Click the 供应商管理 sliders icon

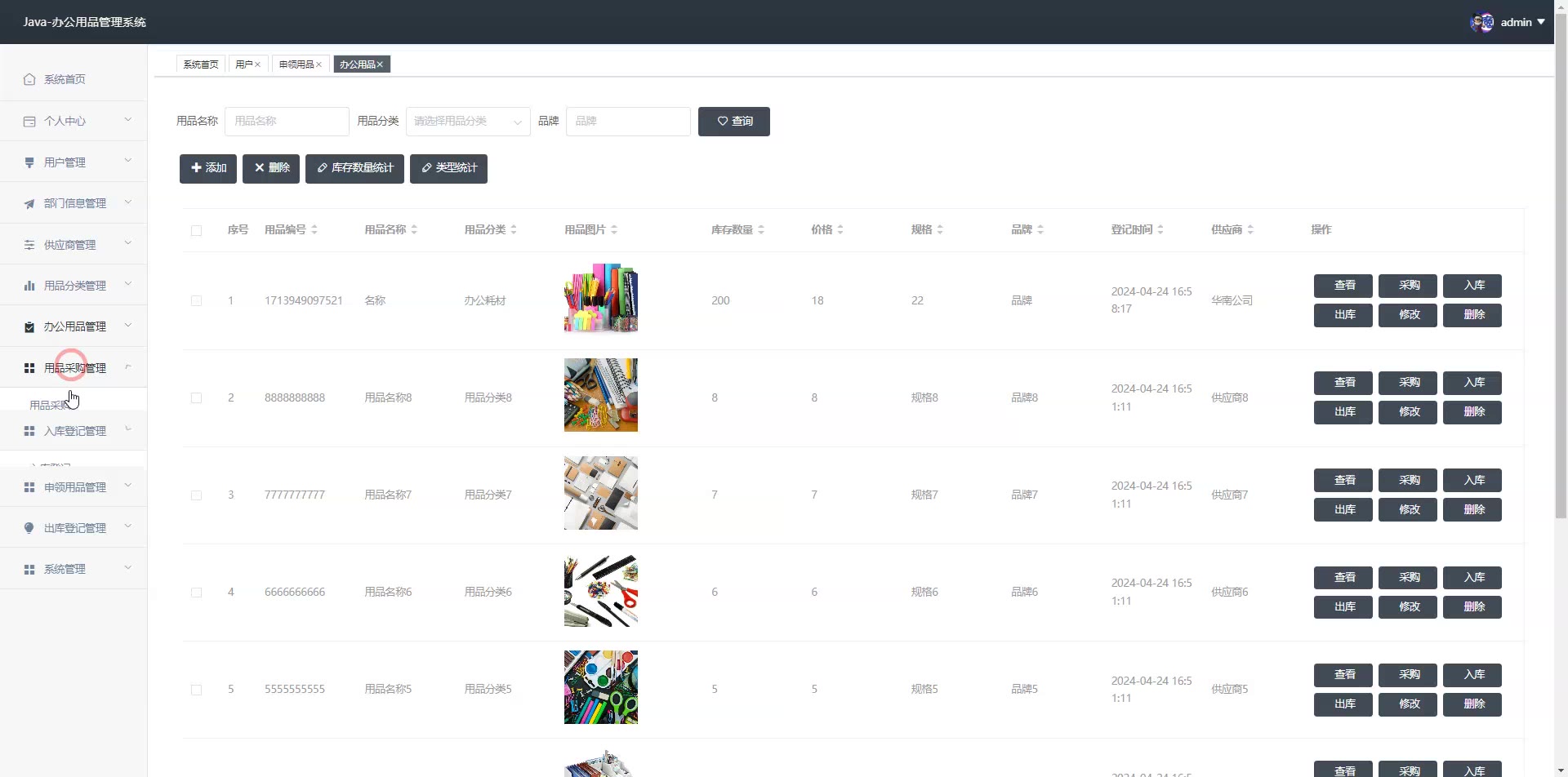click(29, 245)
